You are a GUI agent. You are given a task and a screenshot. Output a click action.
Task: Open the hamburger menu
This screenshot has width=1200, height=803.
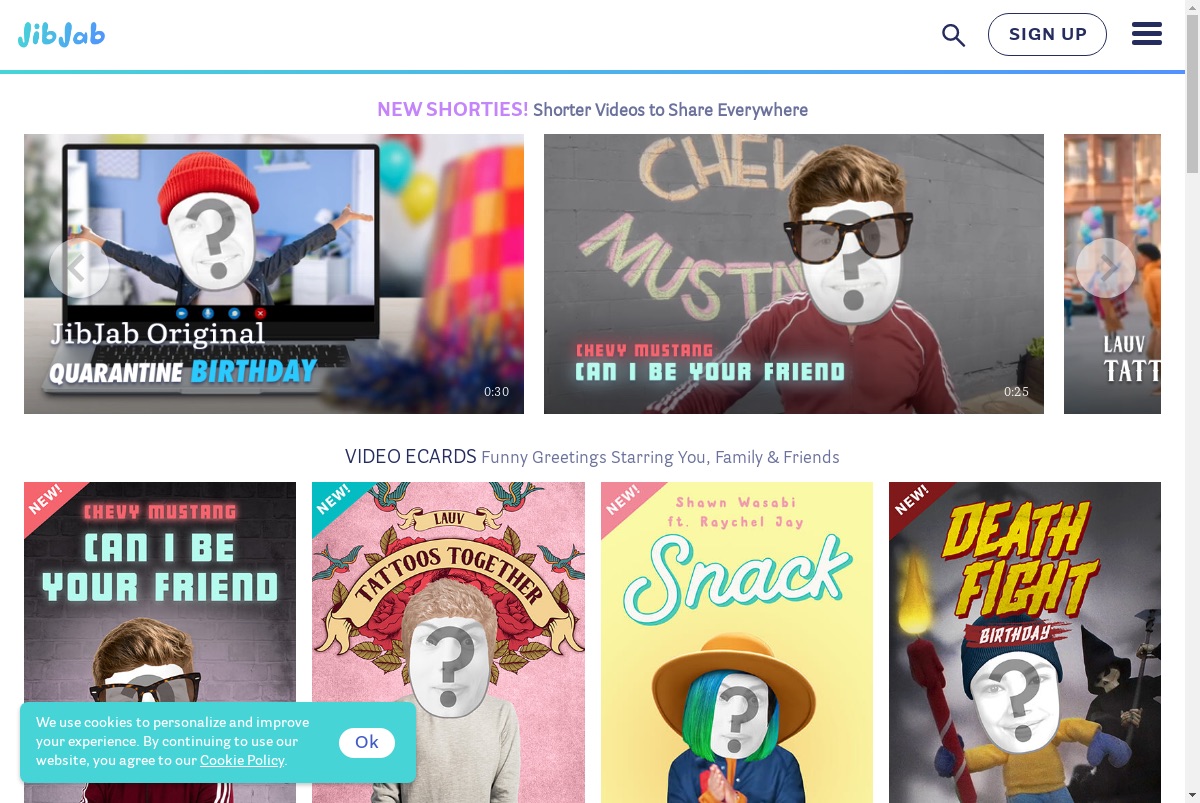click(1147, 34)
